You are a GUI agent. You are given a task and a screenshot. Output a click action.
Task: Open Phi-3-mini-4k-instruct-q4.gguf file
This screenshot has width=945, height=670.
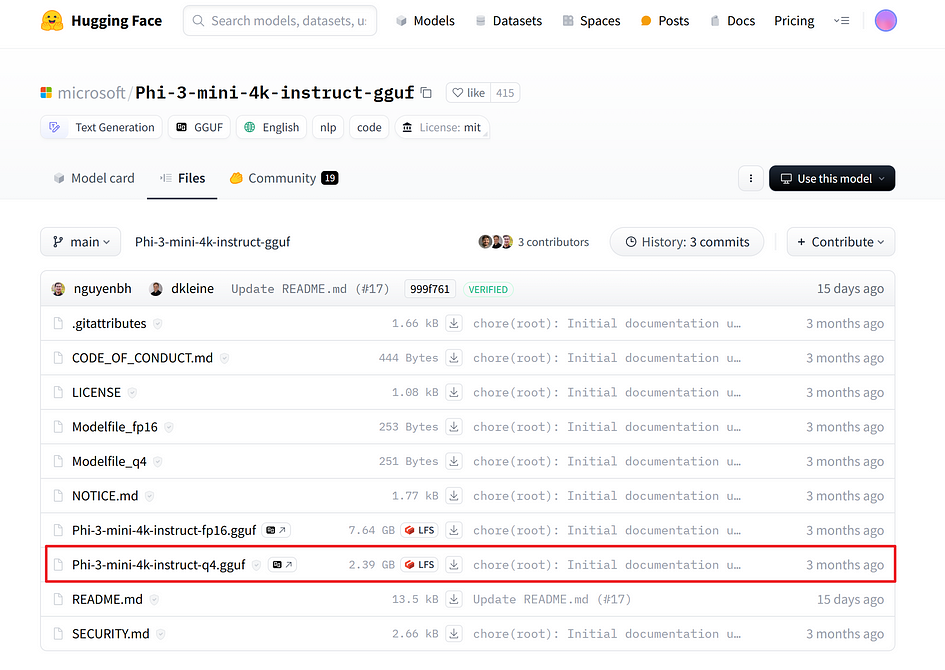(159, 565)
